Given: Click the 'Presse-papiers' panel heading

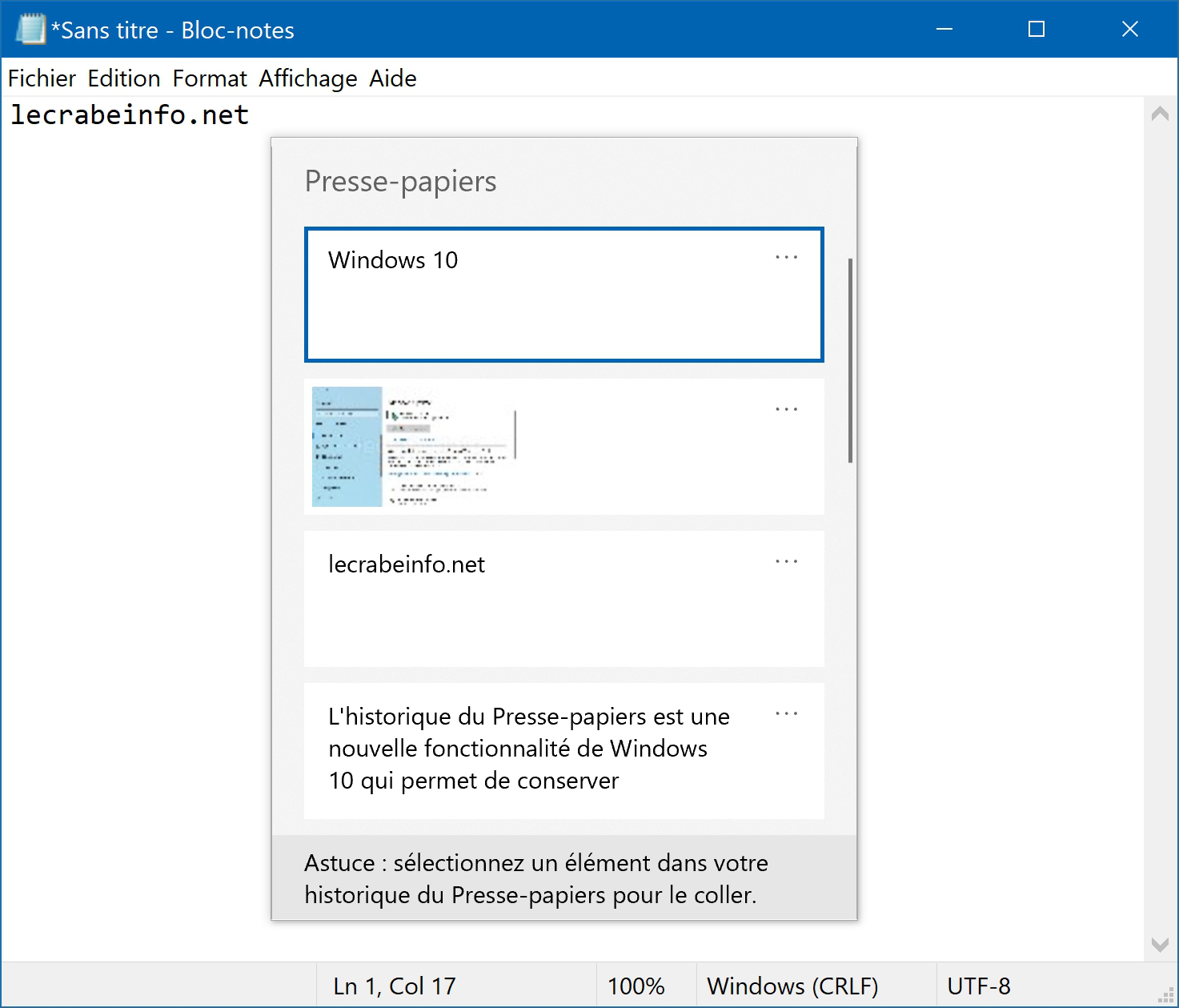Looking at the screenshot, I should point(400,182).
